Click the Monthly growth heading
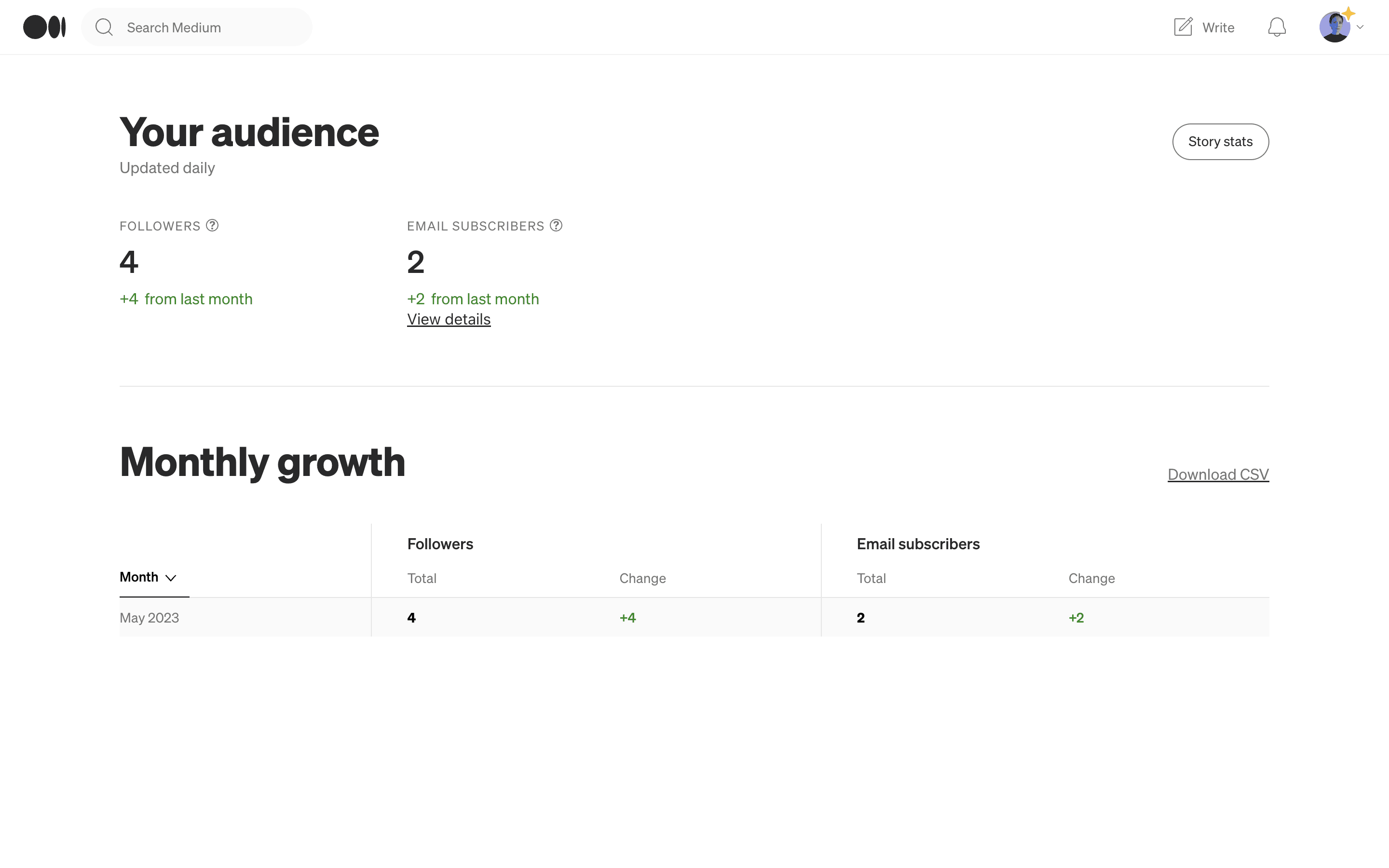The width and height of the screenshot is (1389, 868). pos(262,463)
